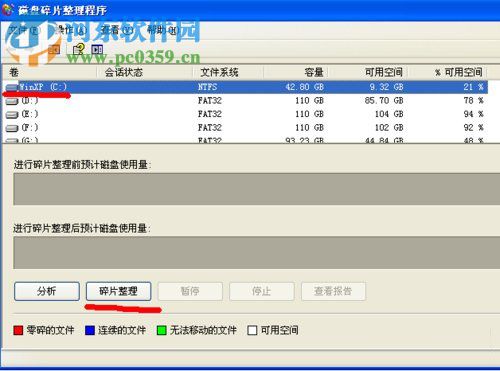Sort by the 容量 column header

click(x=296, y=72)
